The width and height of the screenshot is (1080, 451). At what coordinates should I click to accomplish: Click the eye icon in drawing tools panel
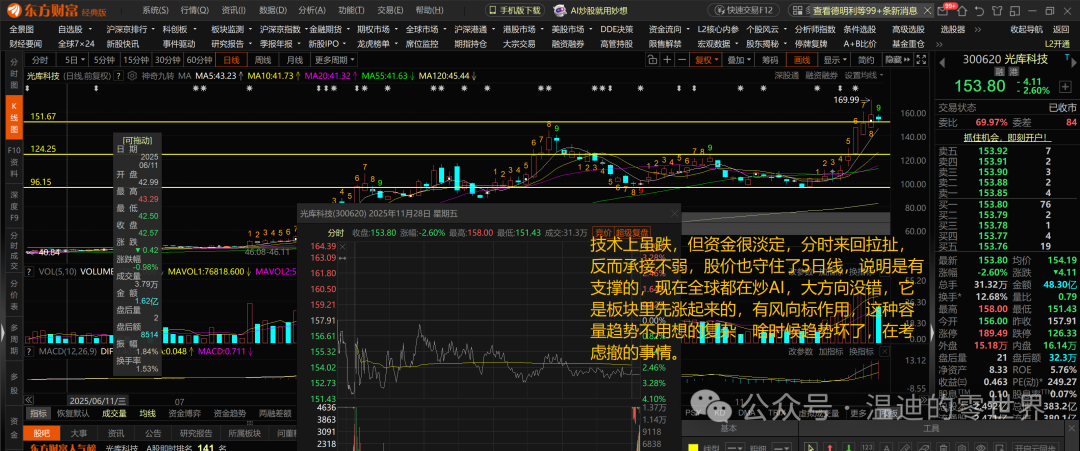pyautogui.click(x=982, y=448)
